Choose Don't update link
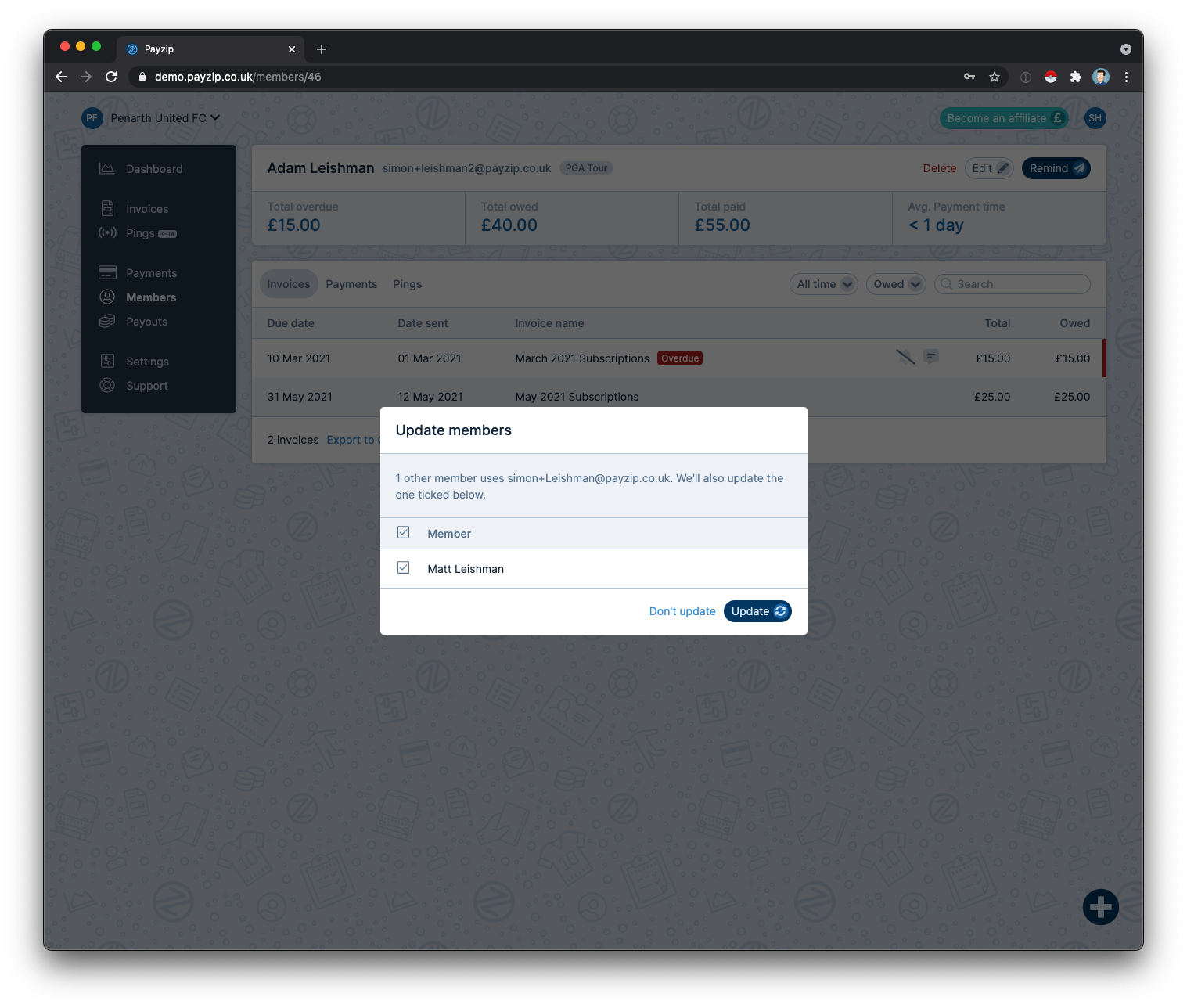The height and width of the screenshot is (1008, 1187). click(x=682, y=611)
